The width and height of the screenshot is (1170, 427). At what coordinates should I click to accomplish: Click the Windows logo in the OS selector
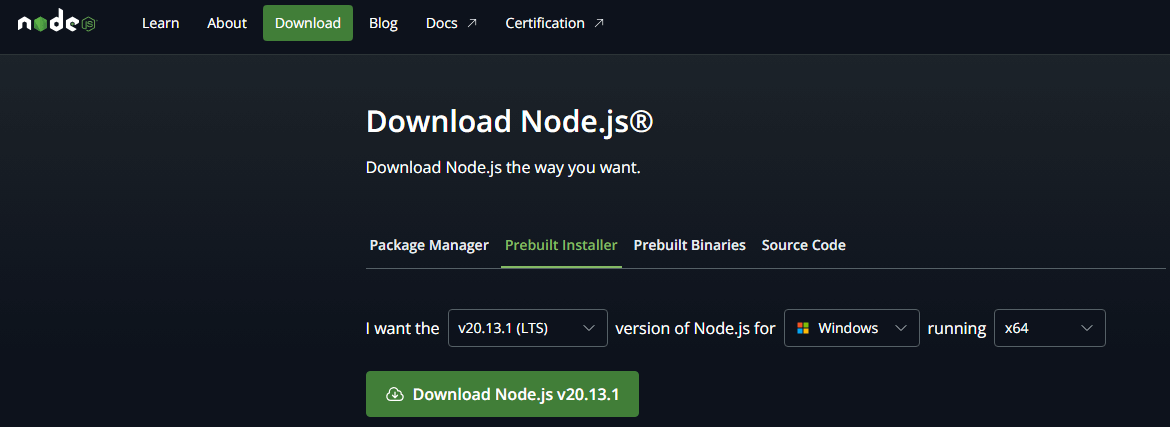[803, 328]
